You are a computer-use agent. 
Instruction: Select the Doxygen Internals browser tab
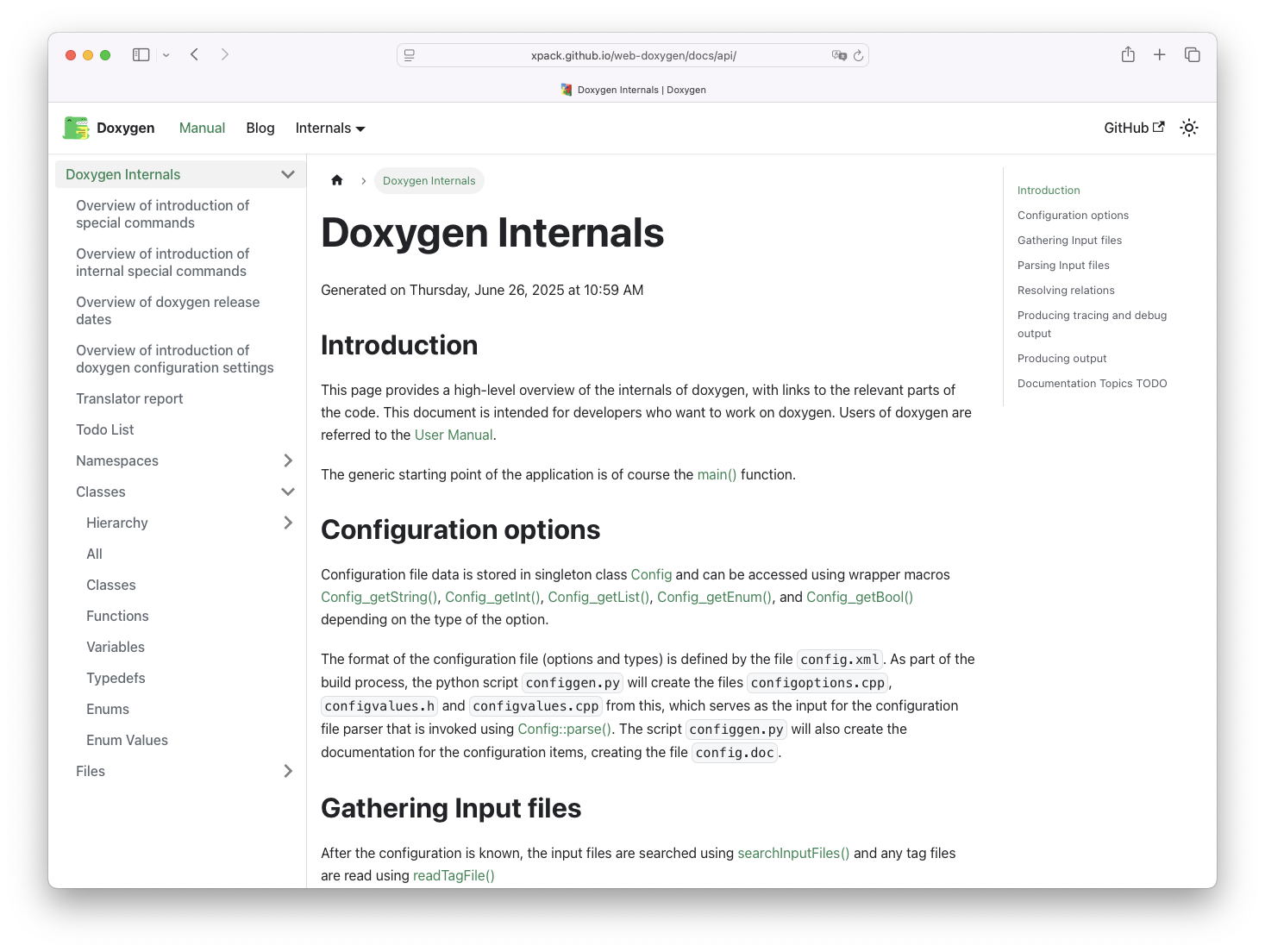point(633,90)
